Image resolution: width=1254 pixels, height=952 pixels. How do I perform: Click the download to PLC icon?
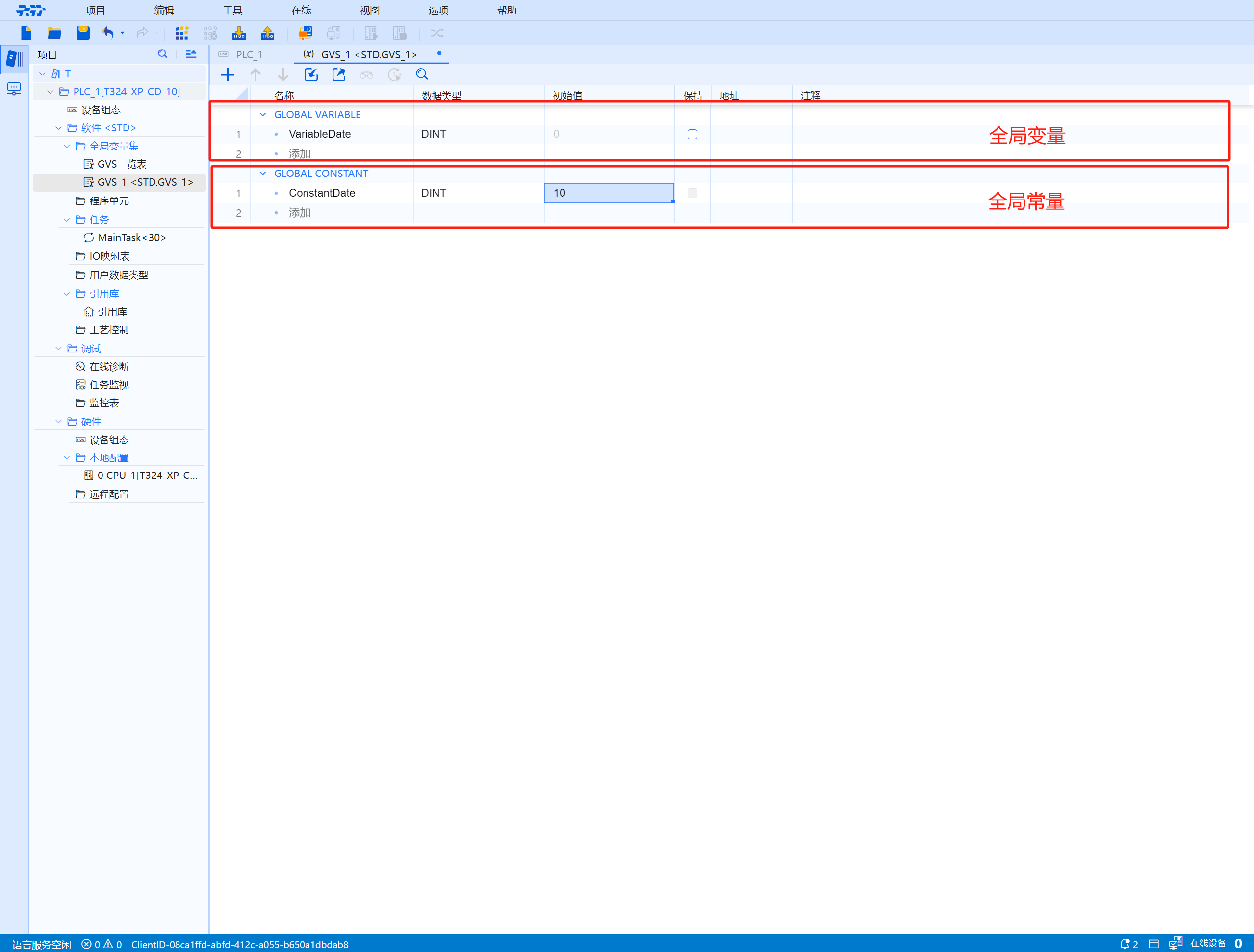pyautogui.click(x=239, y=33)
